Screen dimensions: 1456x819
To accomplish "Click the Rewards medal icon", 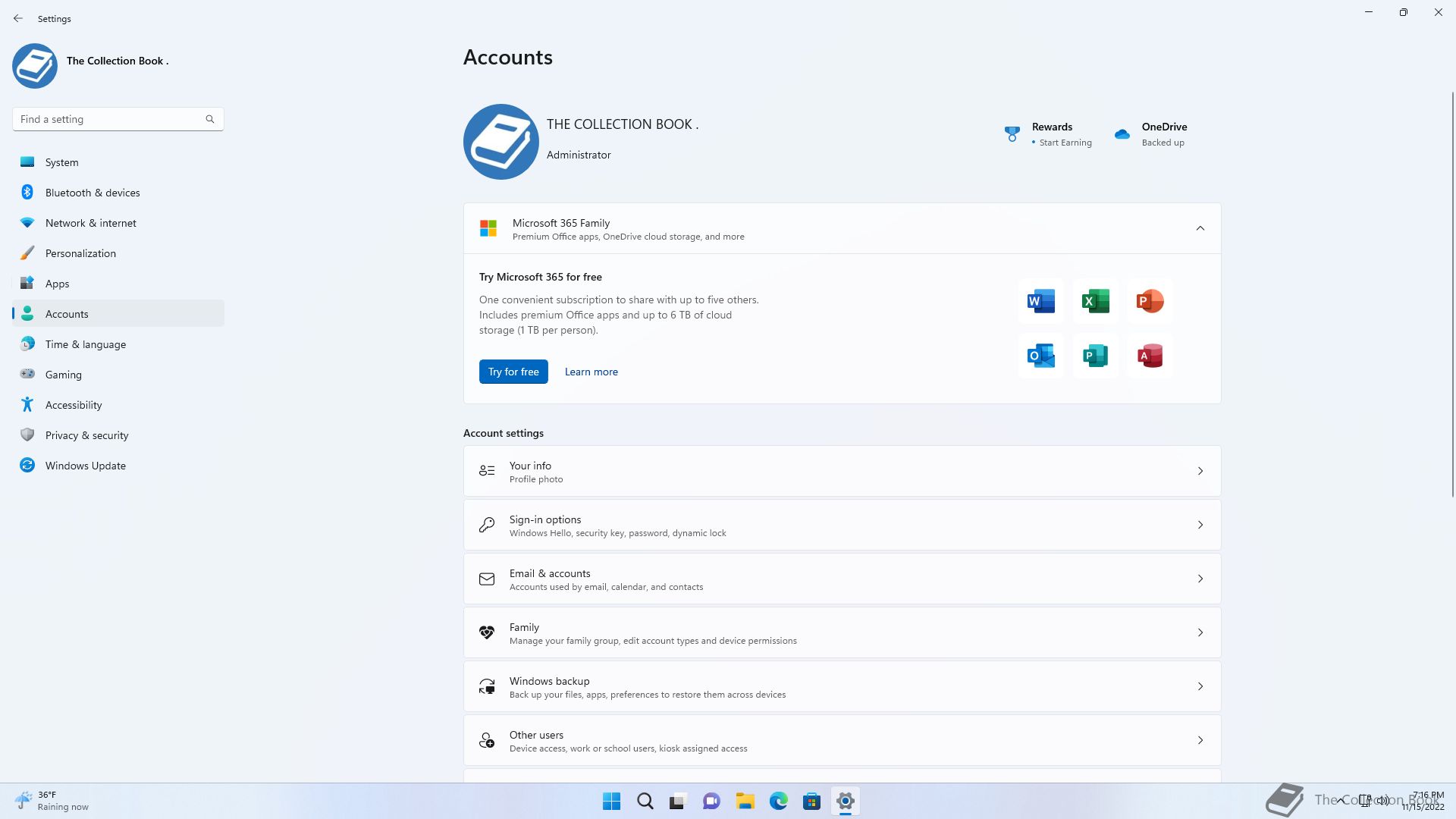I will tap(1012, 134).
